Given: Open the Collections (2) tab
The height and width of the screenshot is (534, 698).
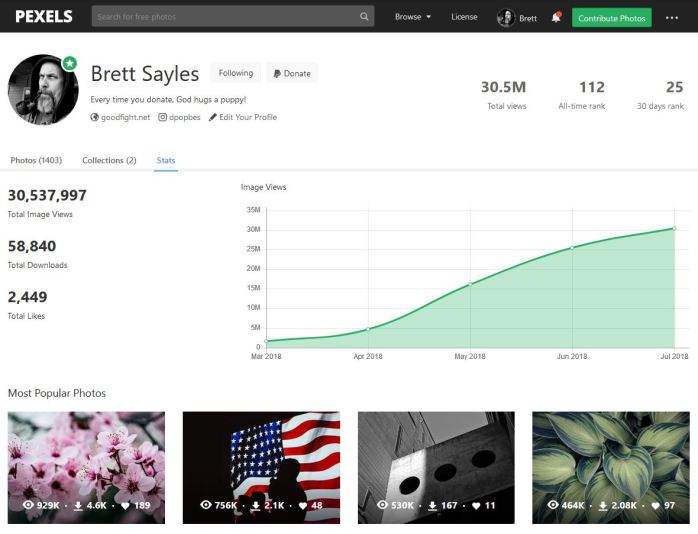Looking at the screenshot, I should (109, 160).
